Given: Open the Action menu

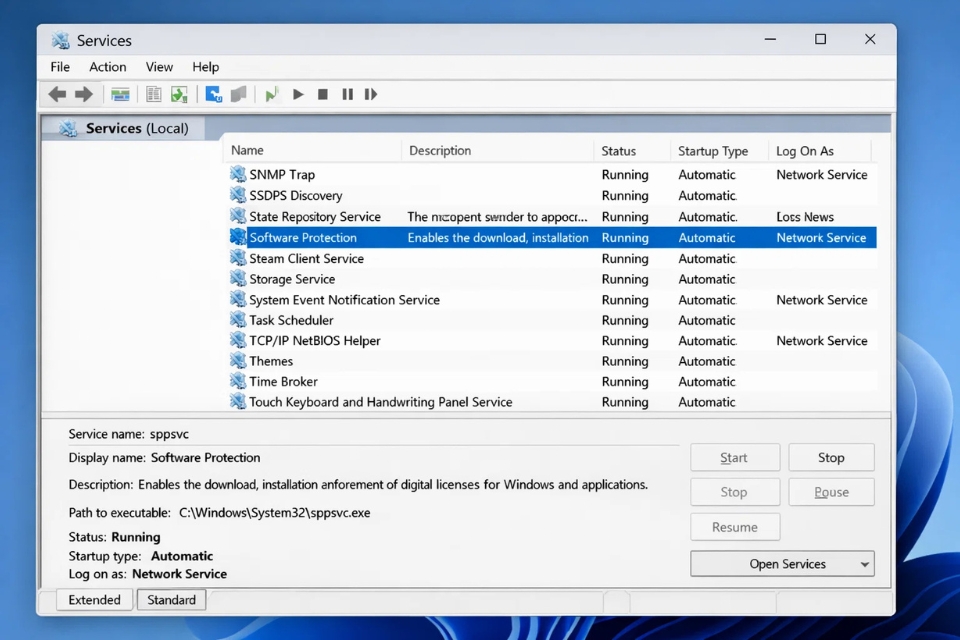Looking at the screenshot, I should [x=107, y=67].
